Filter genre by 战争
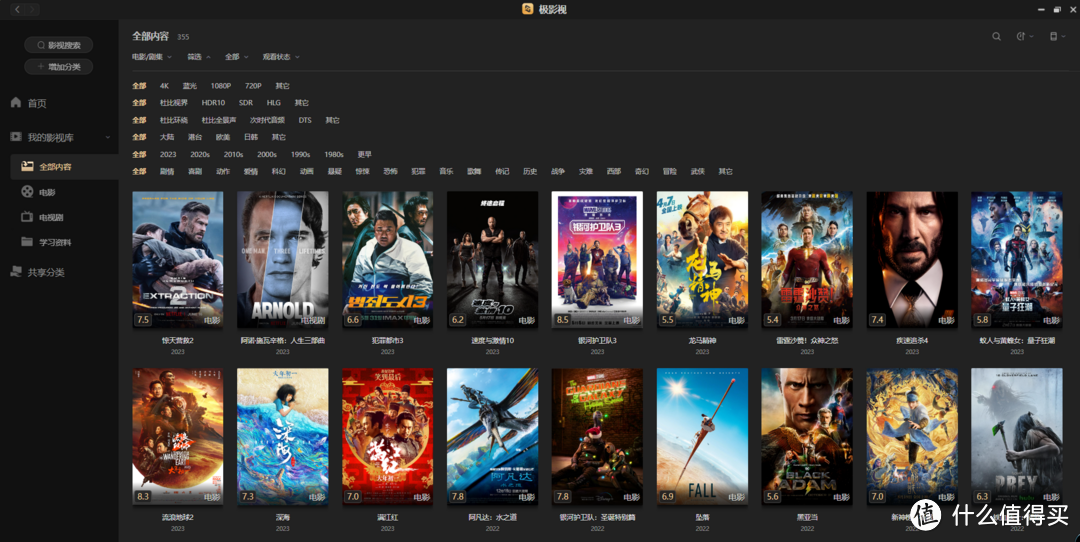Screen dimensions: 1080x542 tap(557, 171)
